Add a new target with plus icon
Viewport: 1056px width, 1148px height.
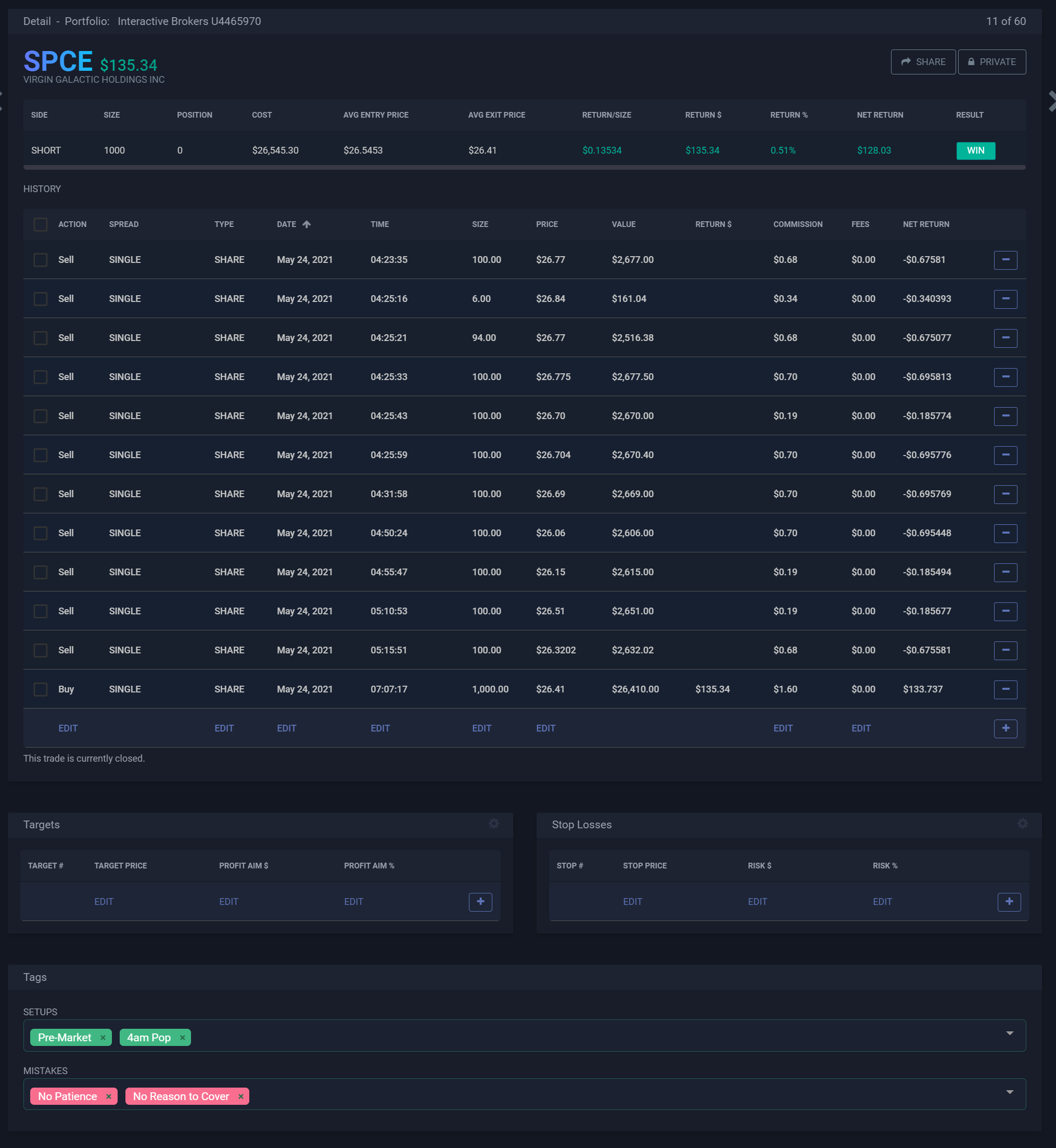480,902
